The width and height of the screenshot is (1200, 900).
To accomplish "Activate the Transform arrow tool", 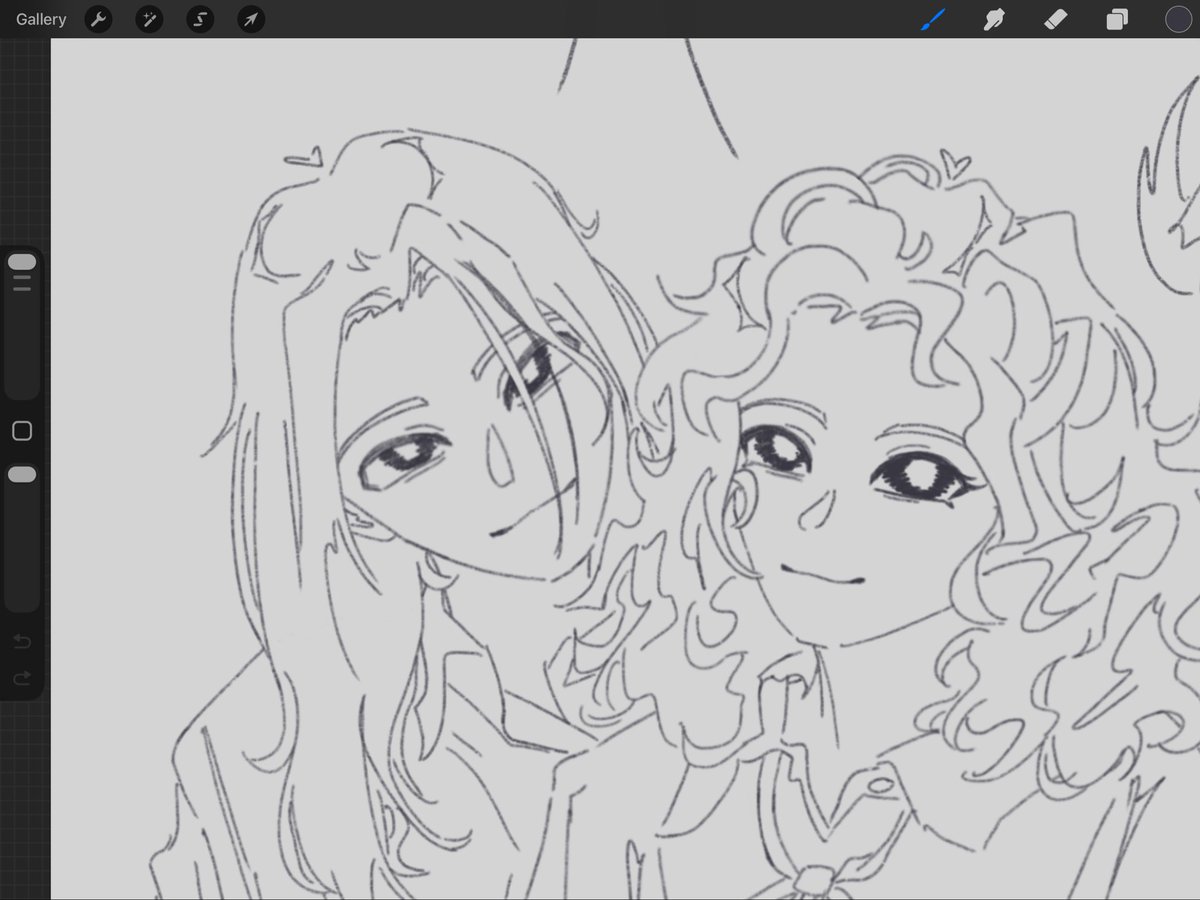I will [x=251, y=19].
